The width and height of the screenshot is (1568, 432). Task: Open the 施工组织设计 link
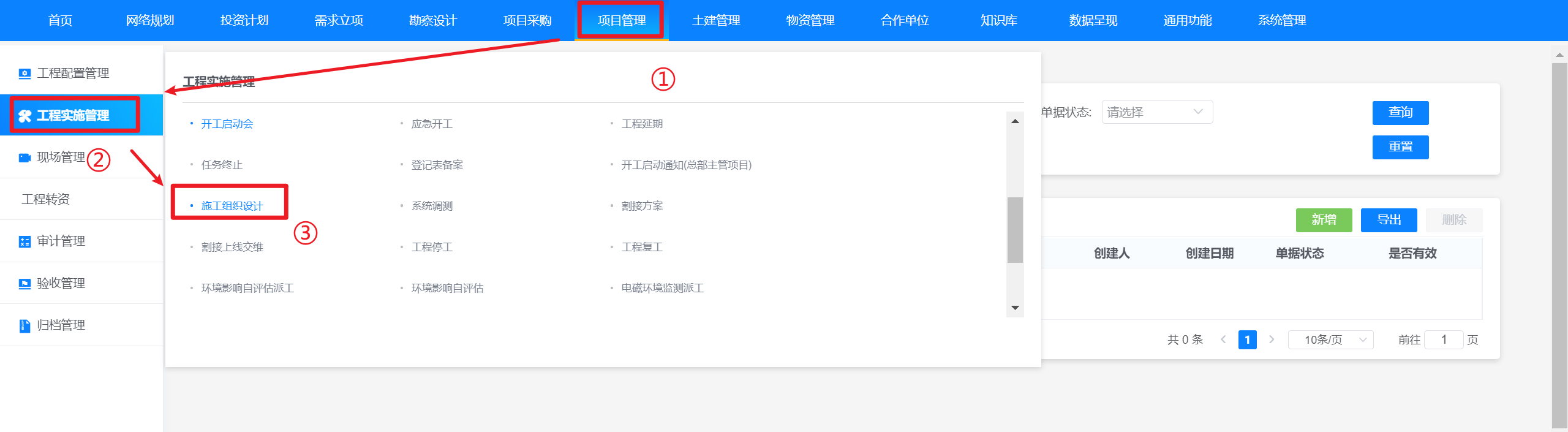click(x=232, y=206)
